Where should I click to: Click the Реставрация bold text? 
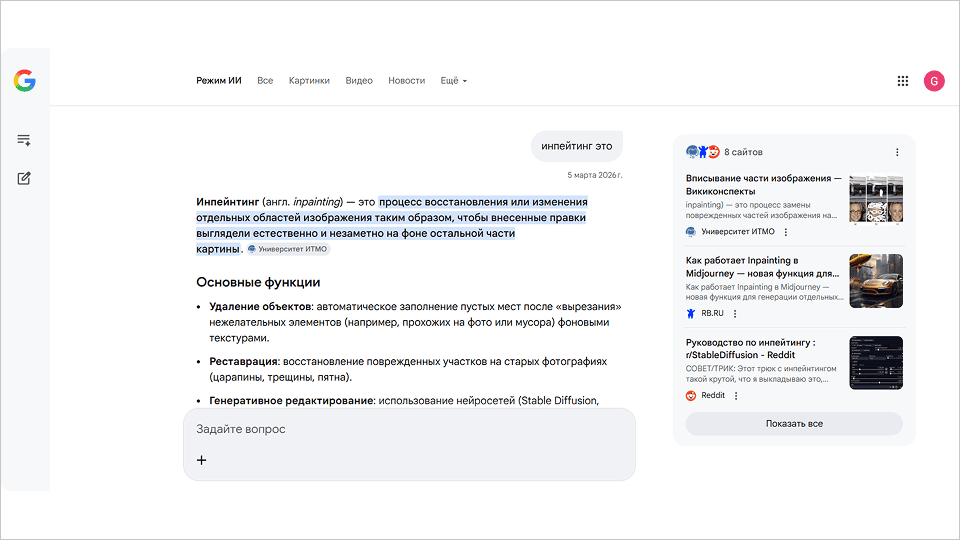tap(244, 362)
